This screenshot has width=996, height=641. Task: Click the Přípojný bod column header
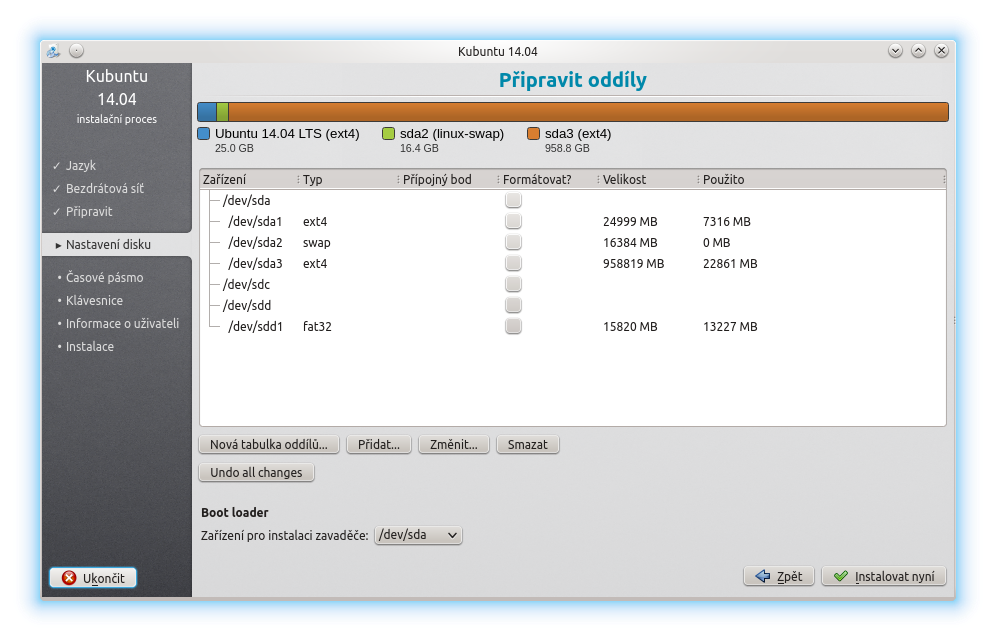tap(448, 179)
